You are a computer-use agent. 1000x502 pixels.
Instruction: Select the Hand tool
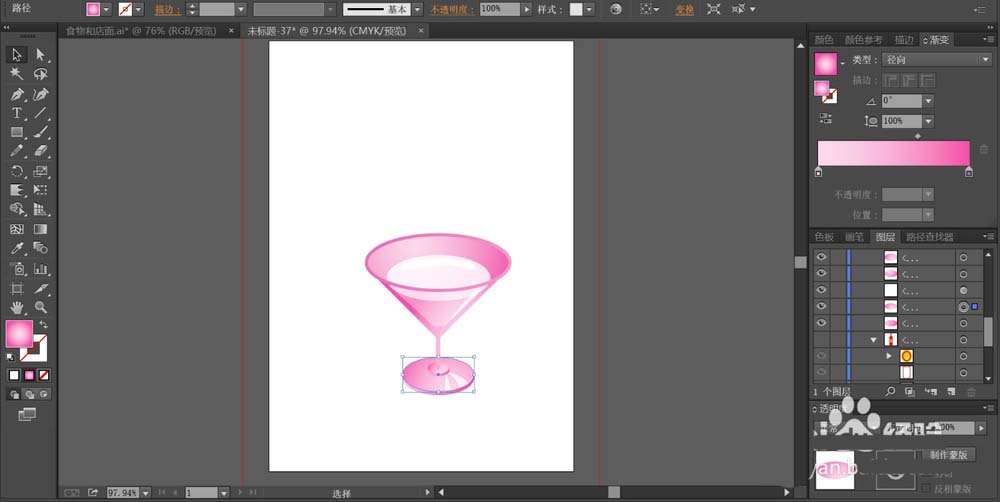click(17, 307)
